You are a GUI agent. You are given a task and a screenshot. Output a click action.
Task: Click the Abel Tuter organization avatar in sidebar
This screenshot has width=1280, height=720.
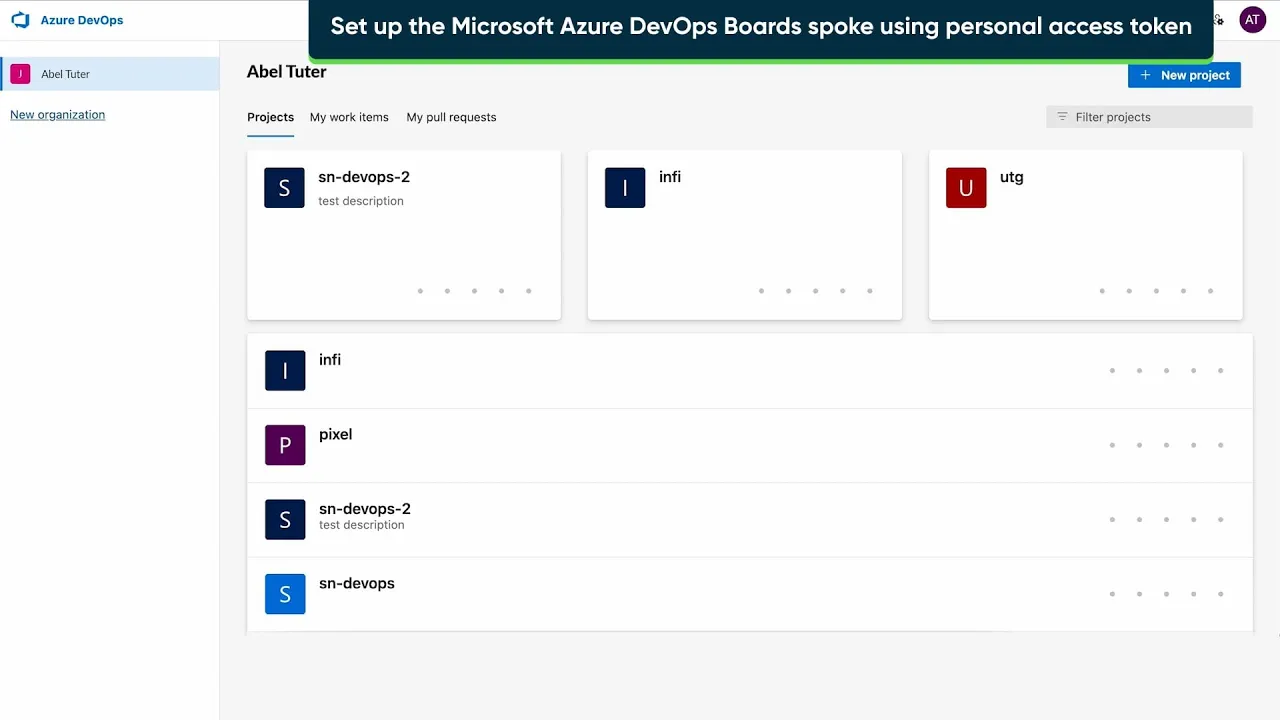[x=19, y=74]
